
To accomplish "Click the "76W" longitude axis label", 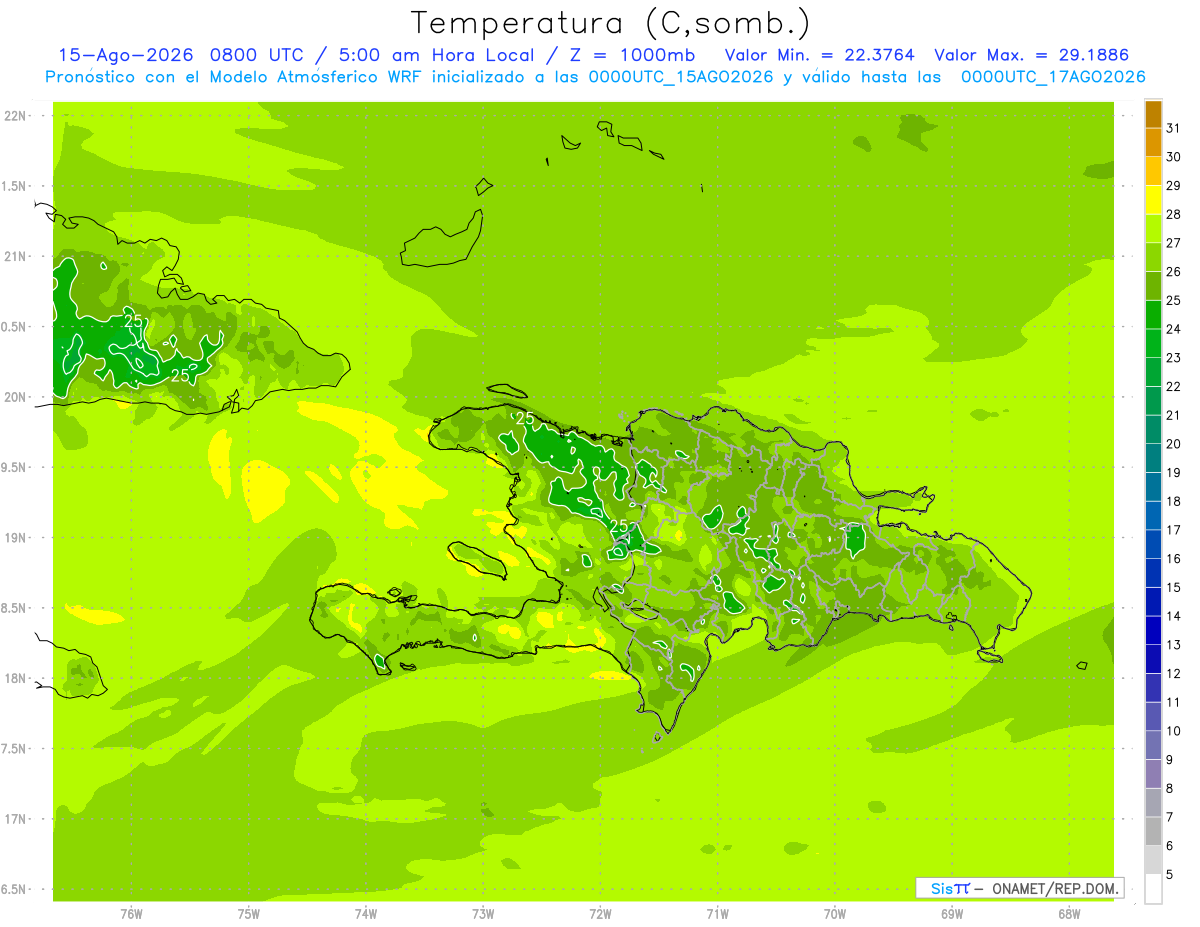I will click(x=131, y=913).
